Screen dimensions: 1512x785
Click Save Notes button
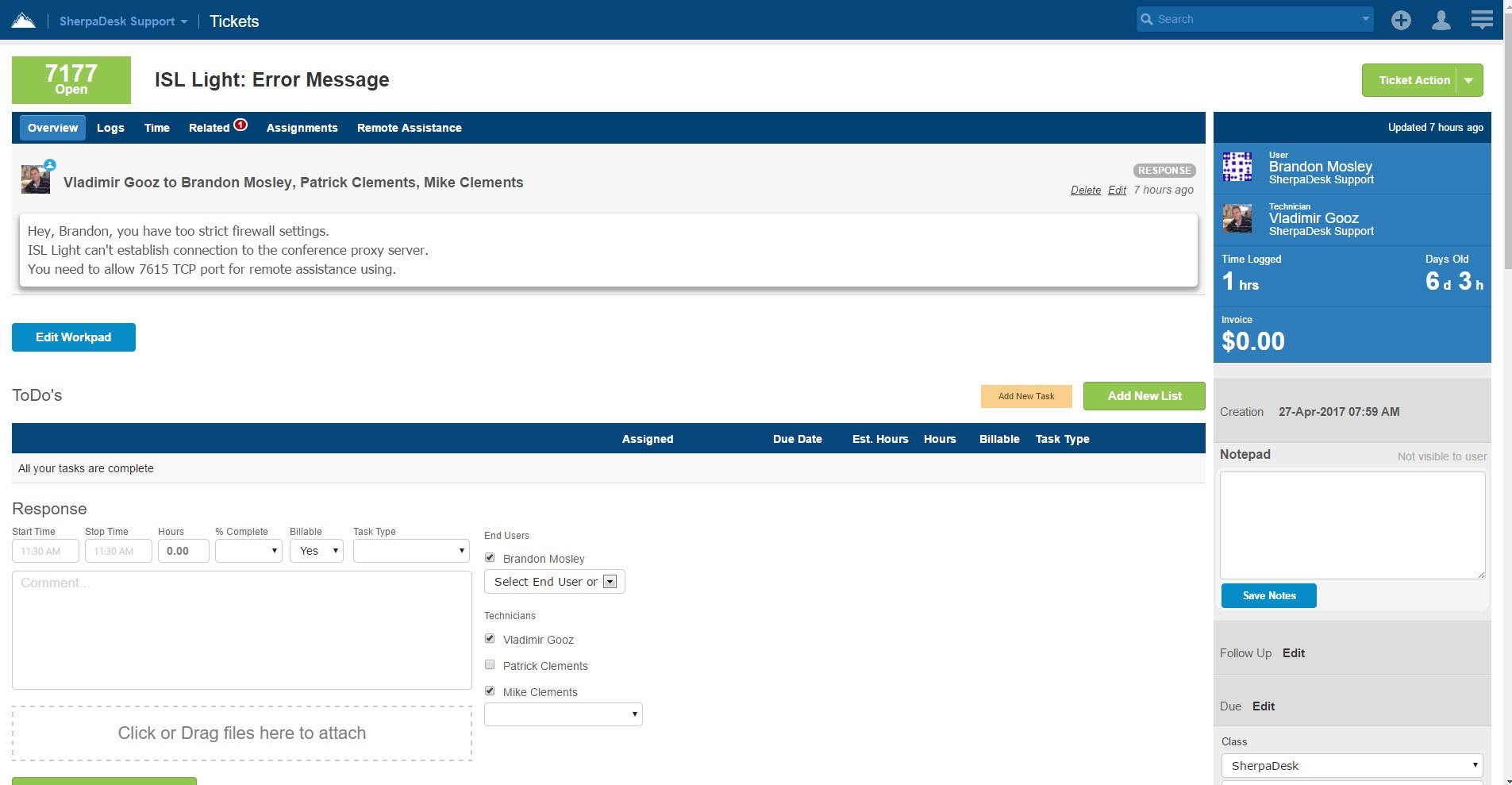pos(1269,596)
